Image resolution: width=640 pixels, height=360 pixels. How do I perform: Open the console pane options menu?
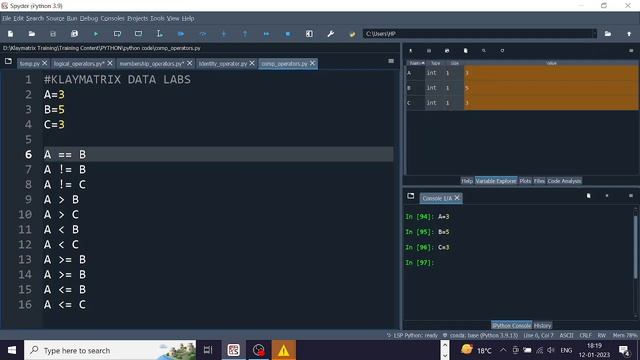point(631,196)
